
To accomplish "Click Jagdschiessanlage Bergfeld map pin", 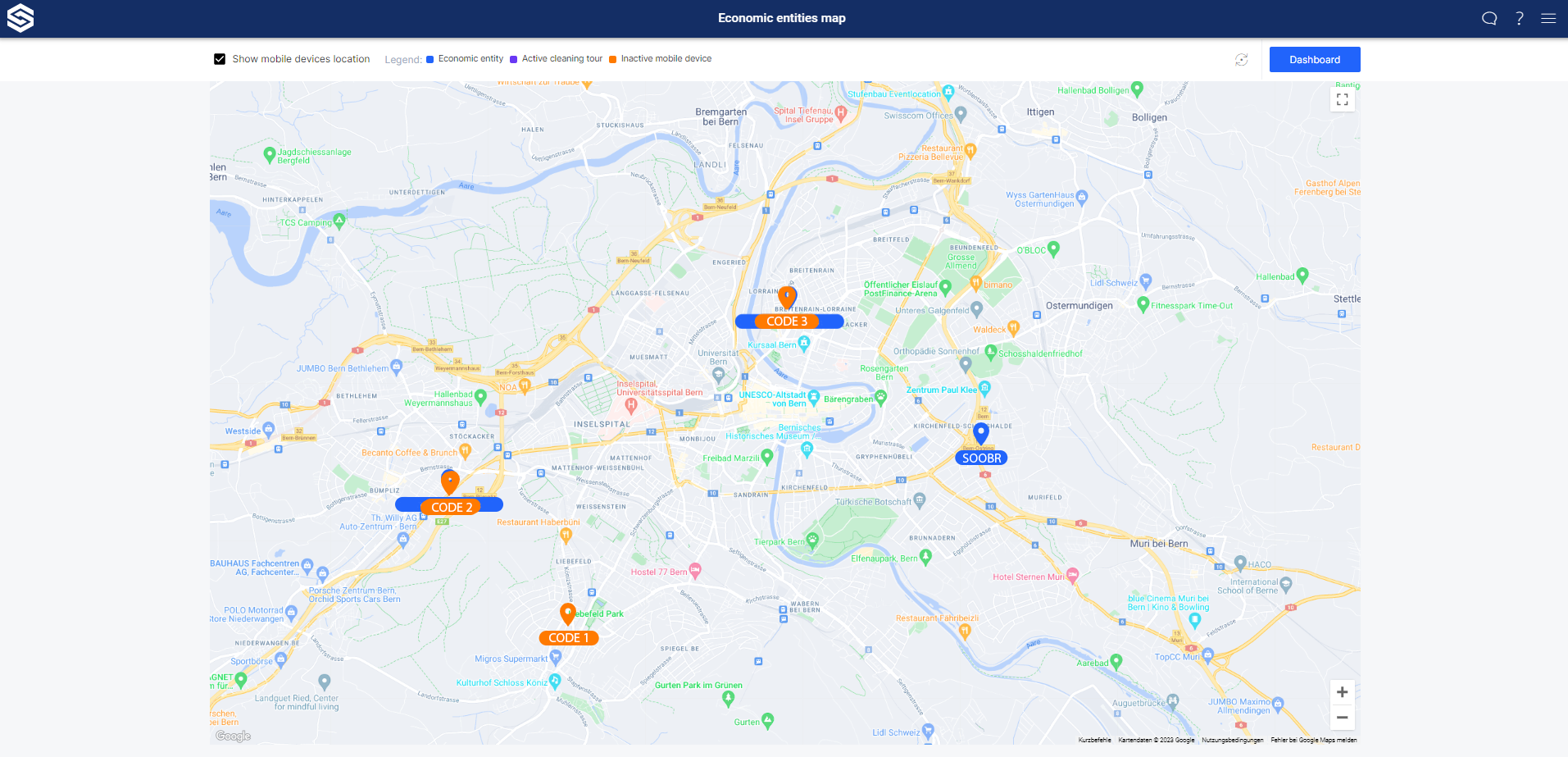I will tap(269, 154).
